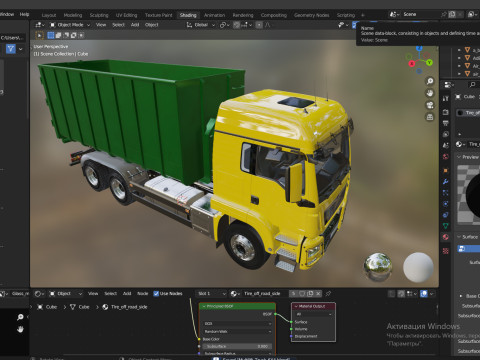Enable the Use Nodes checkbox
This screenshot has height=360, width=480.
(x=156, y=293)
